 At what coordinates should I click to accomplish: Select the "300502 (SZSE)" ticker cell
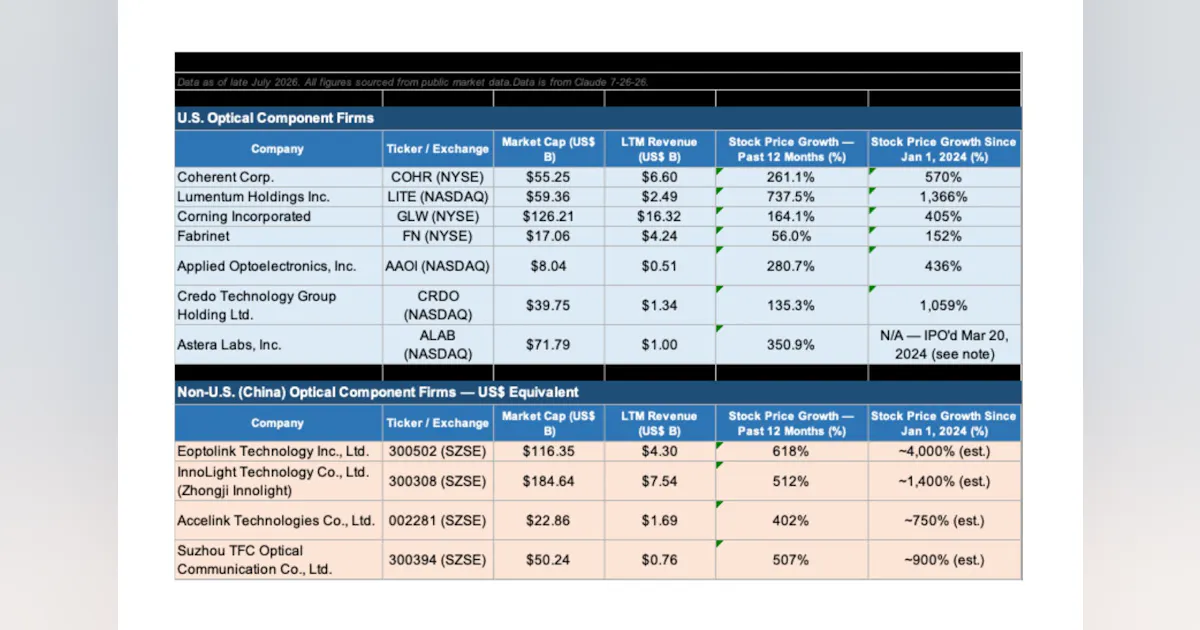pyautogui.click(x=438, y=451)
